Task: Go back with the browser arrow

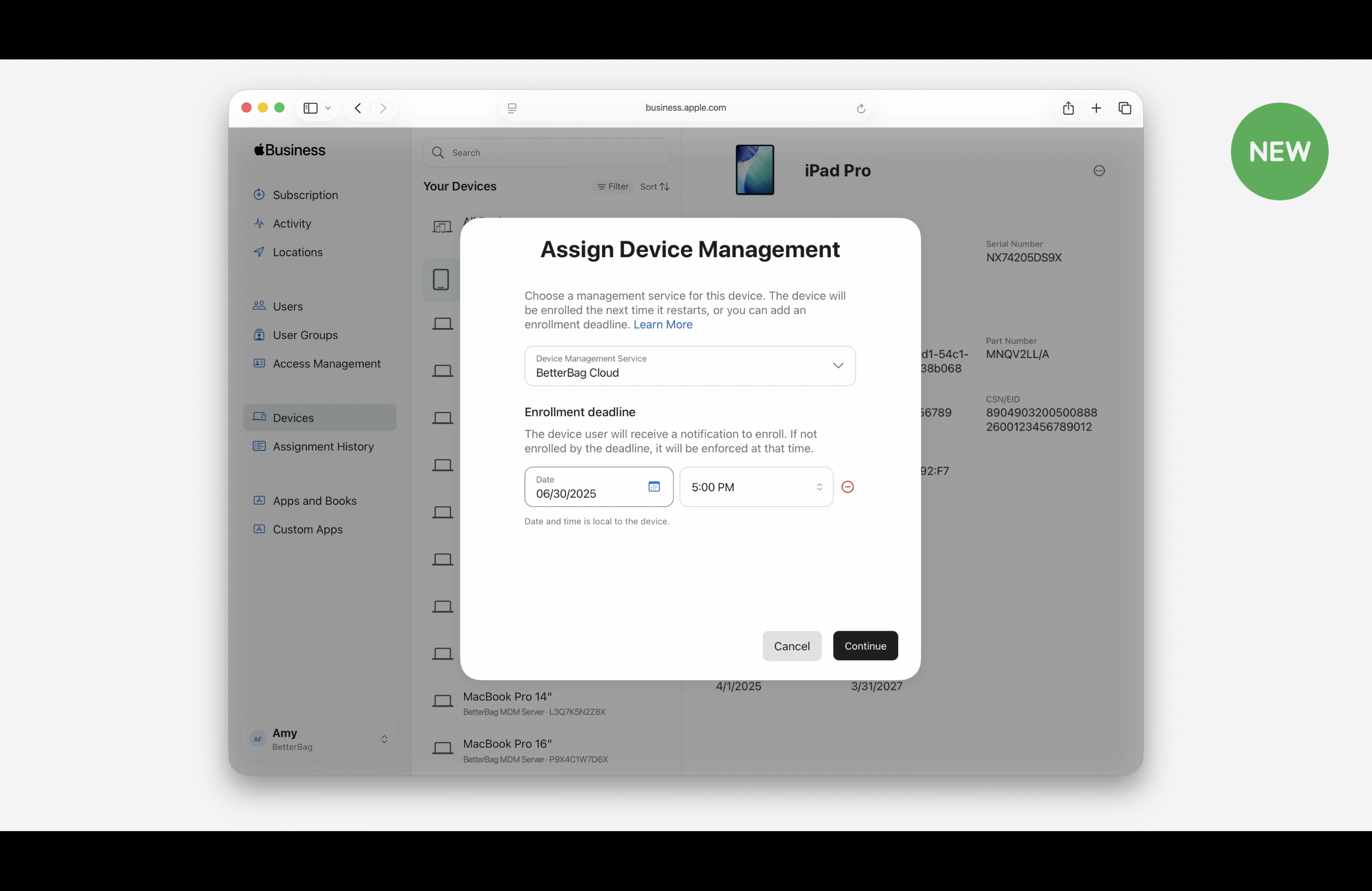Action: click(x=358, y=108)
